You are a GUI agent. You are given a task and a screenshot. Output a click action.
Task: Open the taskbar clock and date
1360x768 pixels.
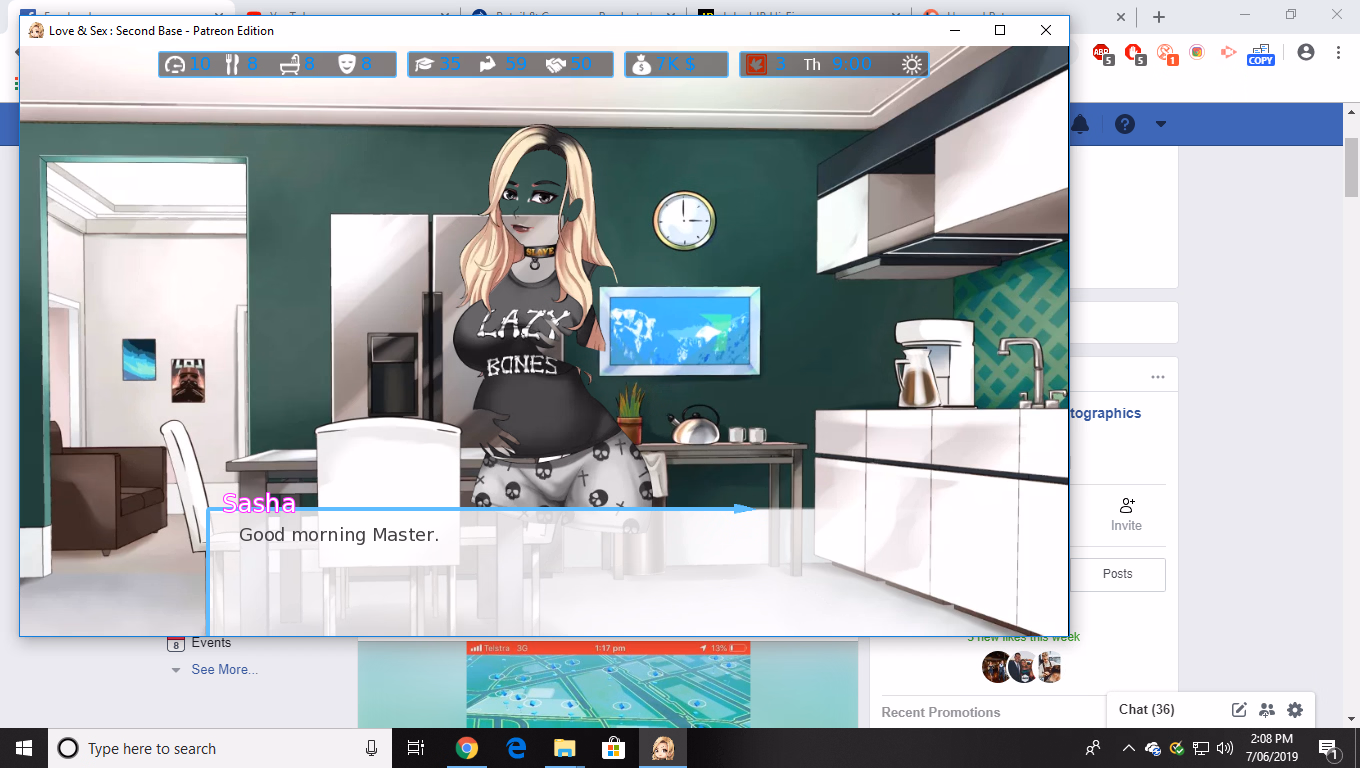click(1271, 748)
